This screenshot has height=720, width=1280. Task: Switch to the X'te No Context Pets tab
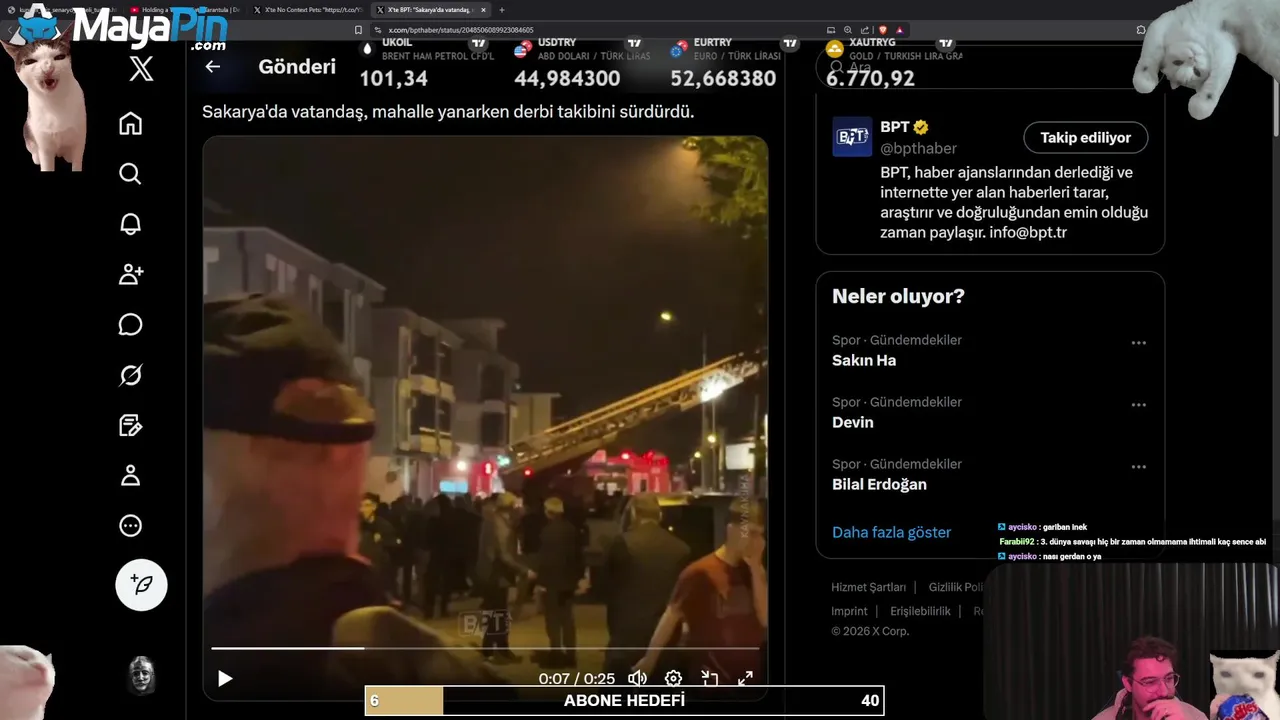307,10
